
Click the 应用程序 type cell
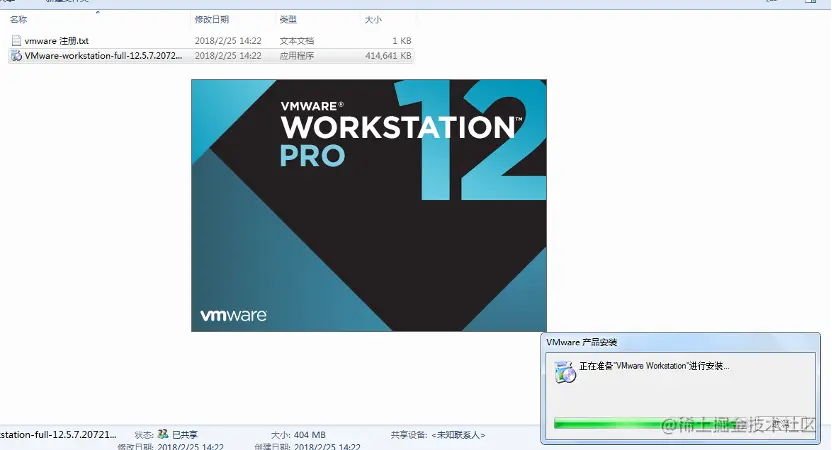297,56
